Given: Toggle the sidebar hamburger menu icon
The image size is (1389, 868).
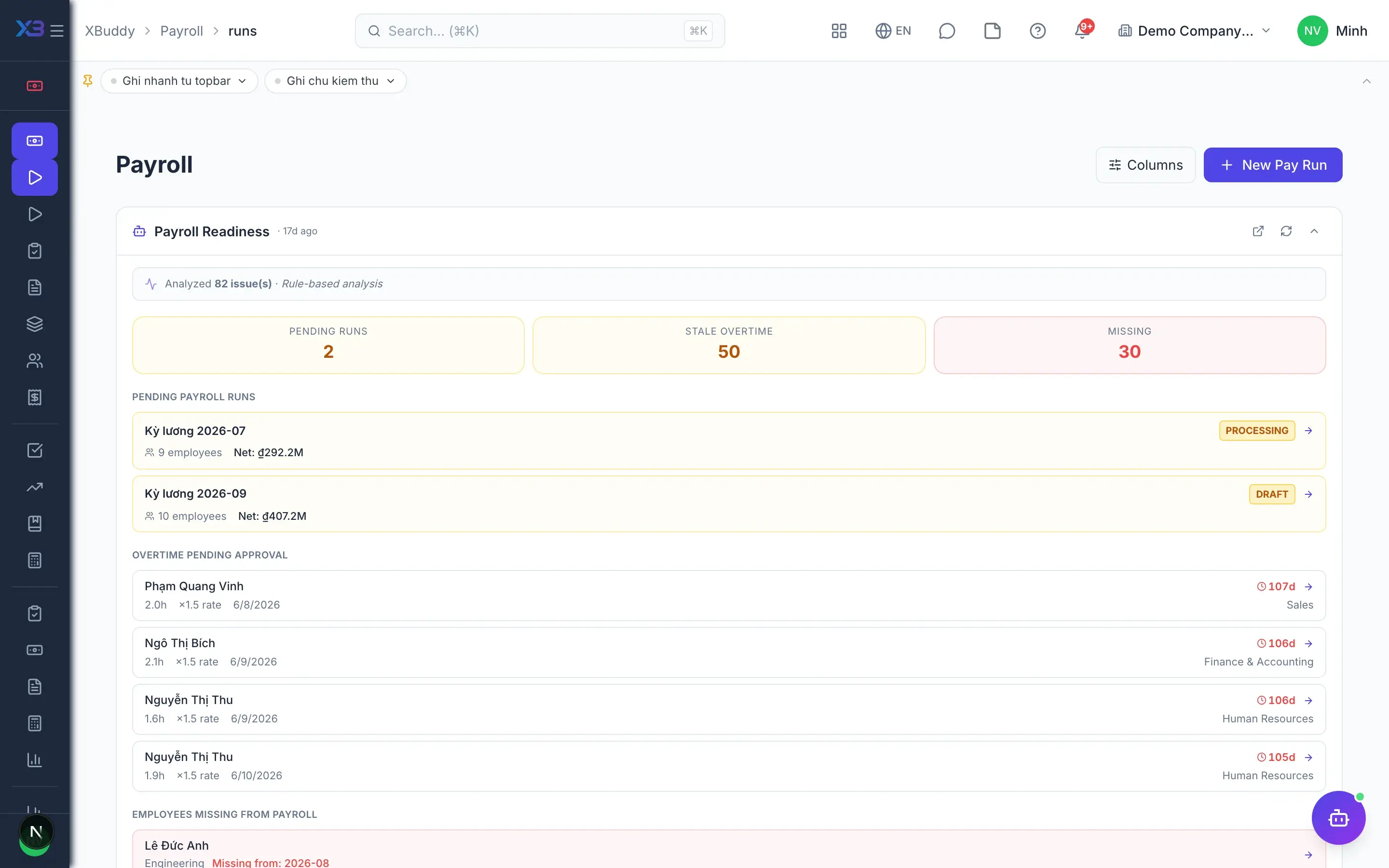Looking at the screenshot, I should [56, 31].
